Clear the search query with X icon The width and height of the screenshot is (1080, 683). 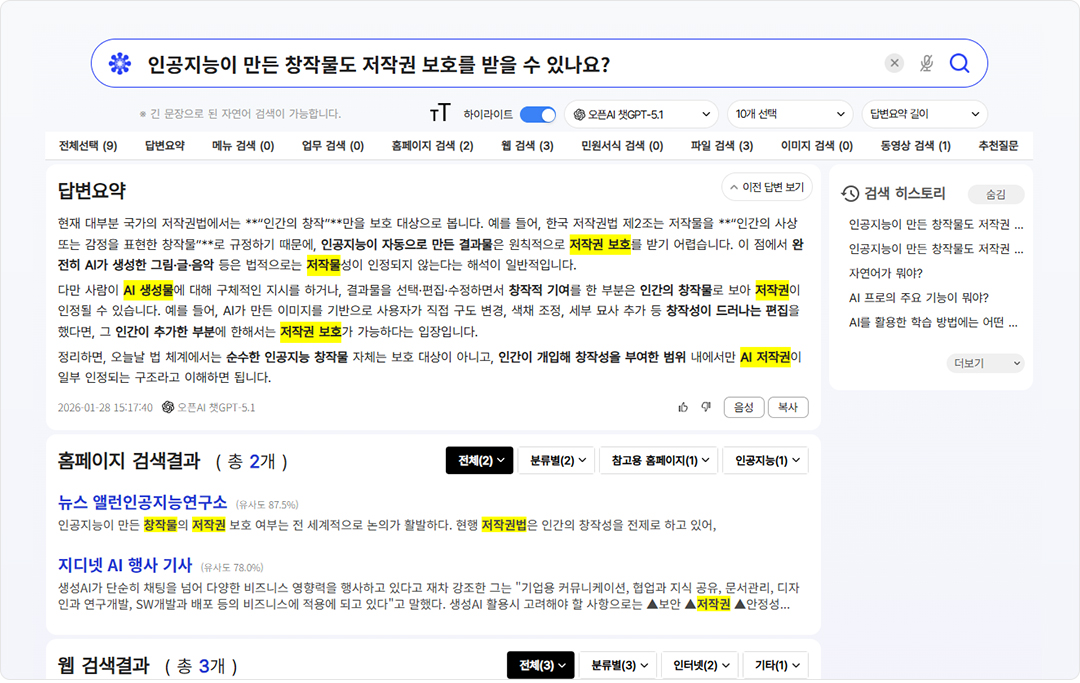[x=895, y=64]
